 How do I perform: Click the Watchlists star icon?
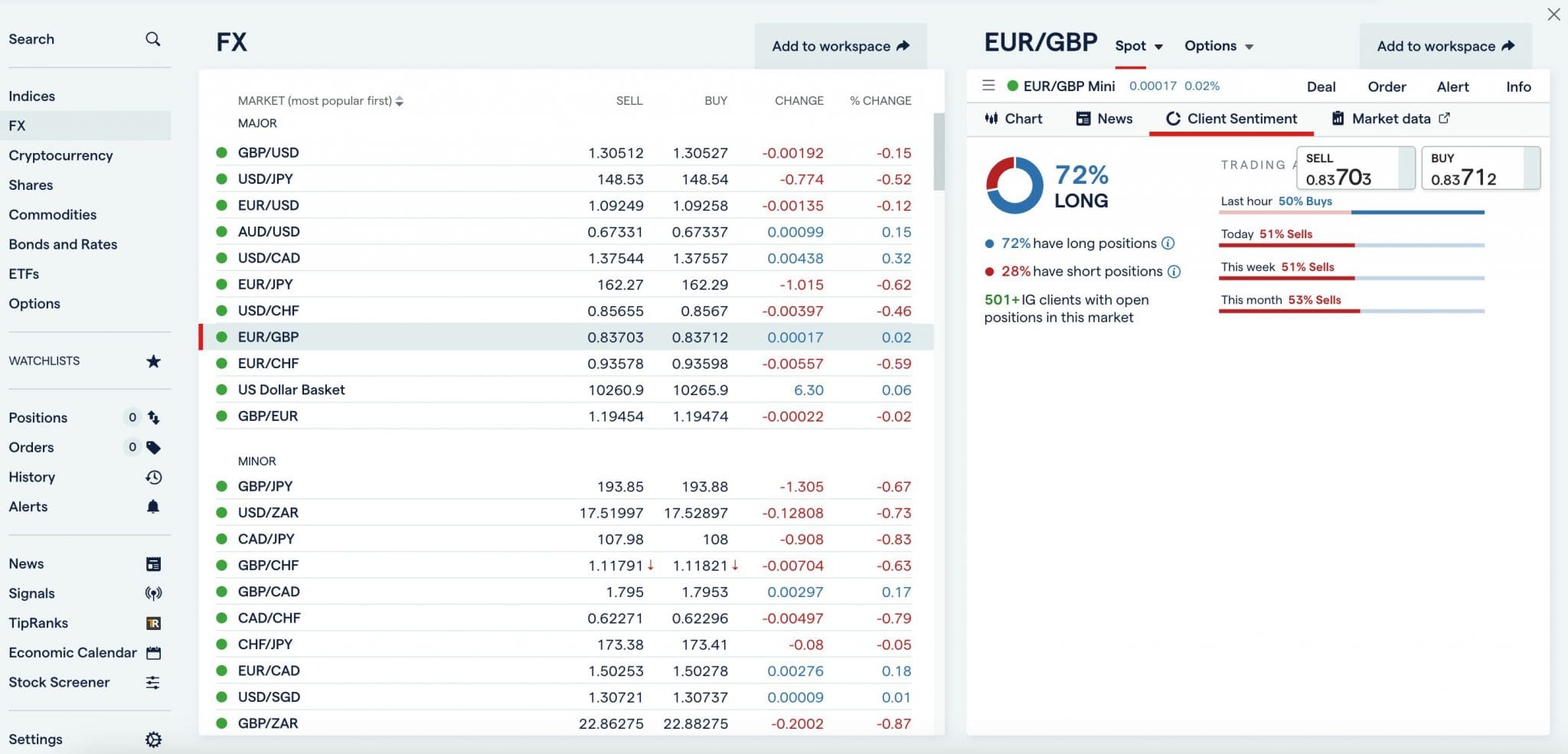(x=154, y=361)
